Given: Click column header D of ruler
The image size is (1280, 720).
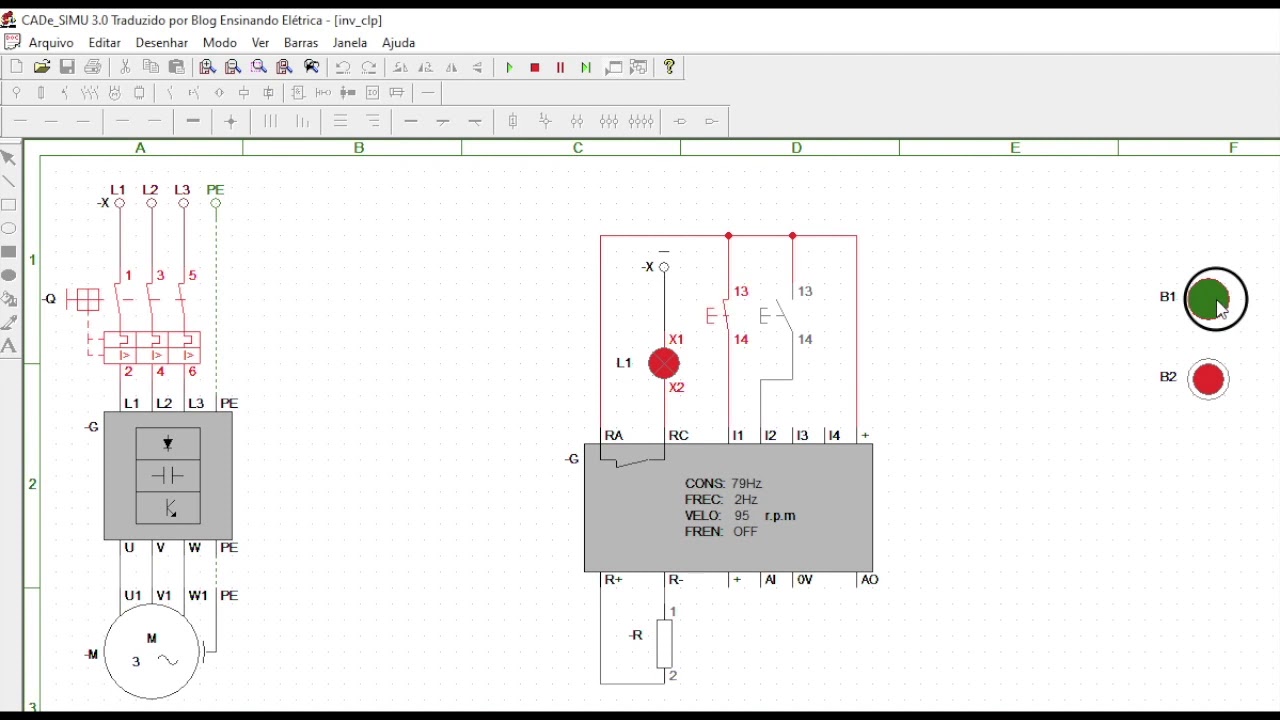Looking at the screenshot, I should 797,148.
